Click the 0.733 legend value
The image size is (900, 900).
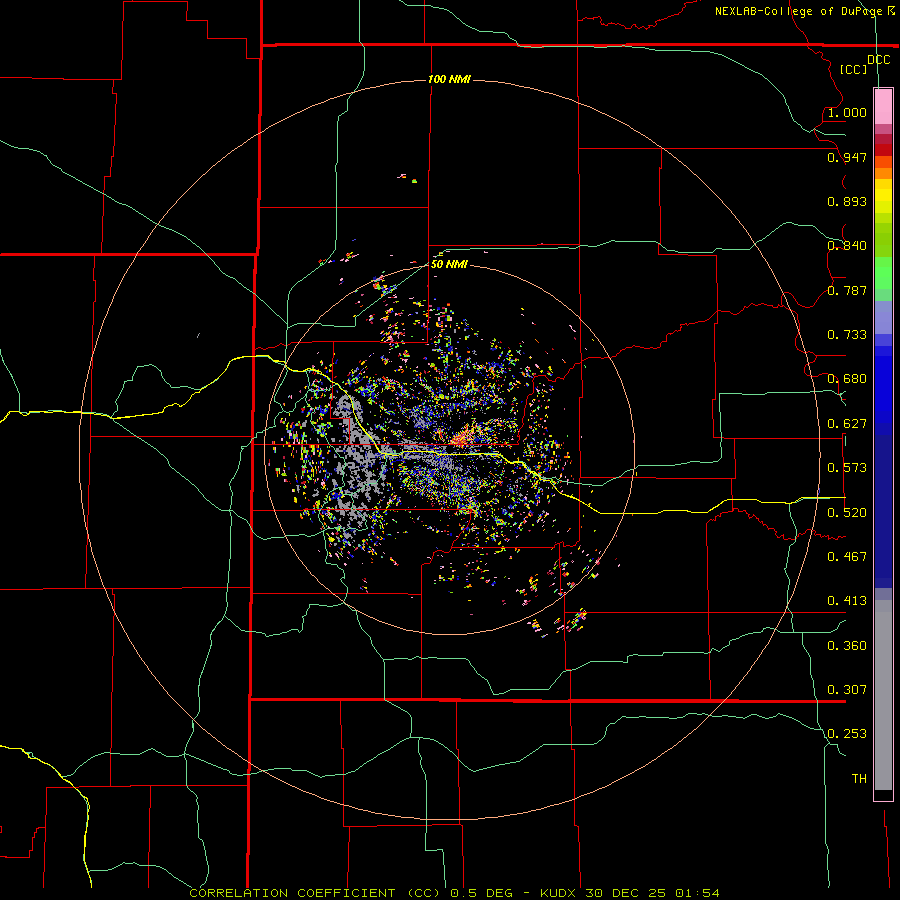pos(847,335)
